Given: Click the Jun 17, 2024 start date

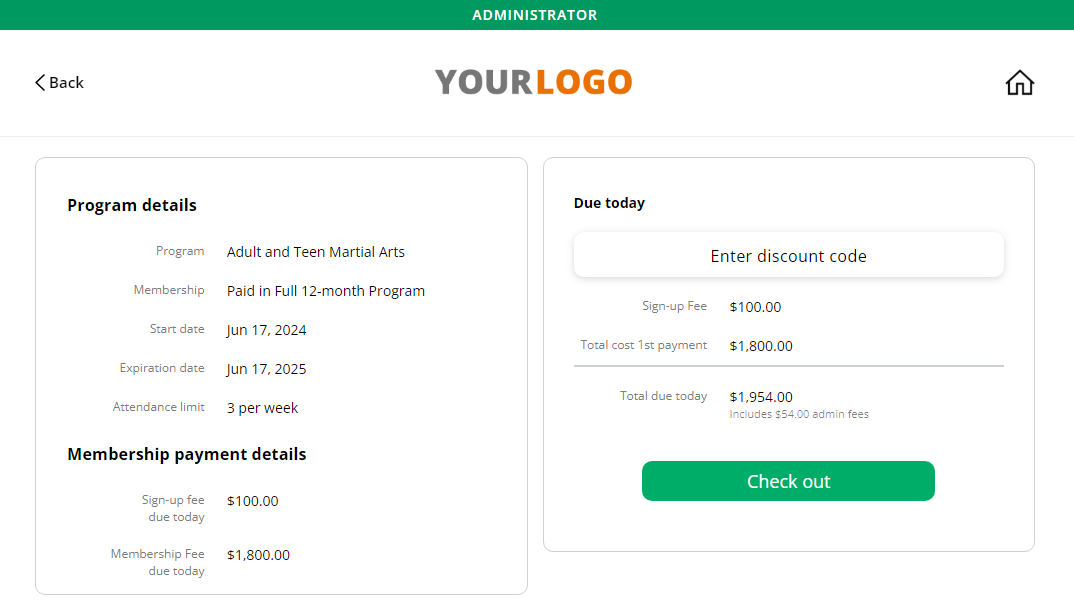Looking at the screenshot, I should click(x=266, y=330).
